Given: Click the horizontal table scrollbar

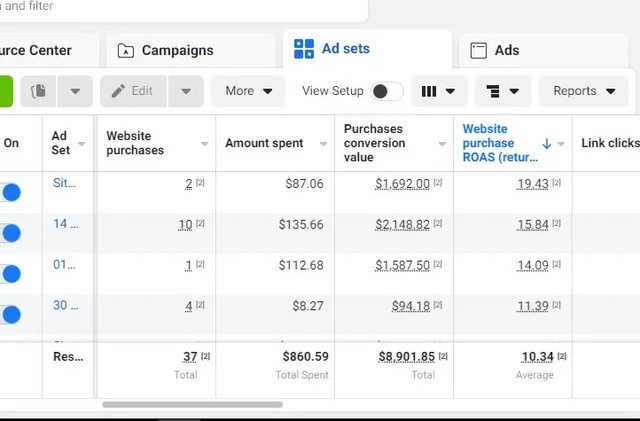Looking at the screenshot, I should click(192, 405).
